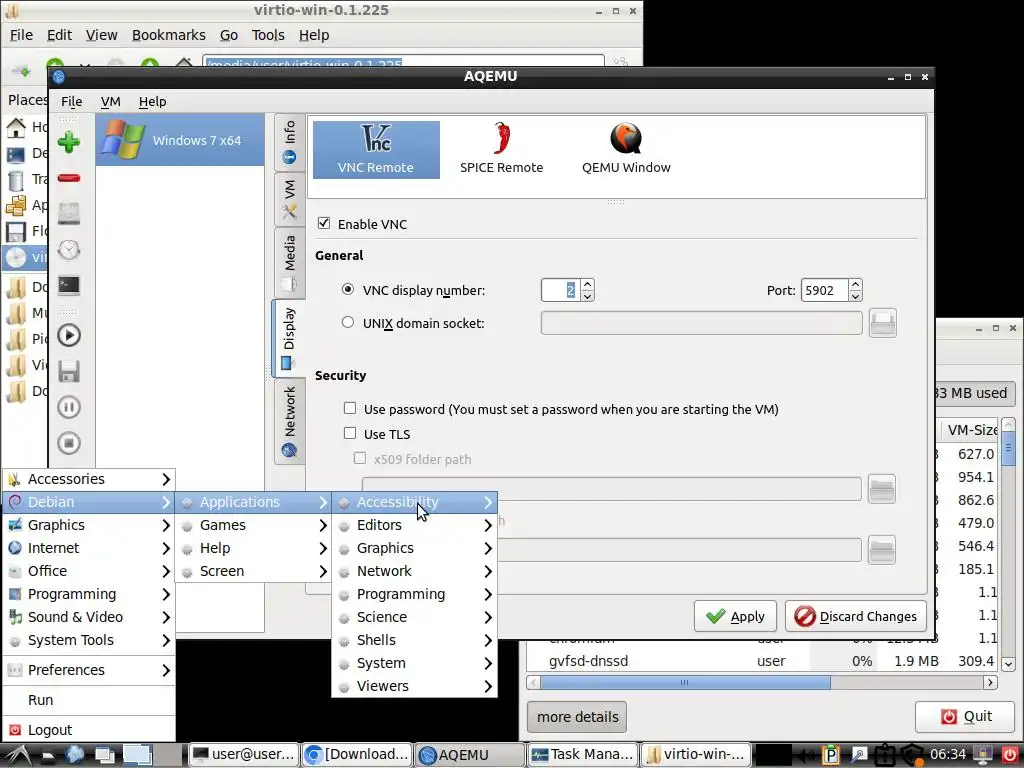Click the Task Manager vertical scrollbar down arrow
This screenshot has width=1024, height=768.
(x=1008, y=664)
